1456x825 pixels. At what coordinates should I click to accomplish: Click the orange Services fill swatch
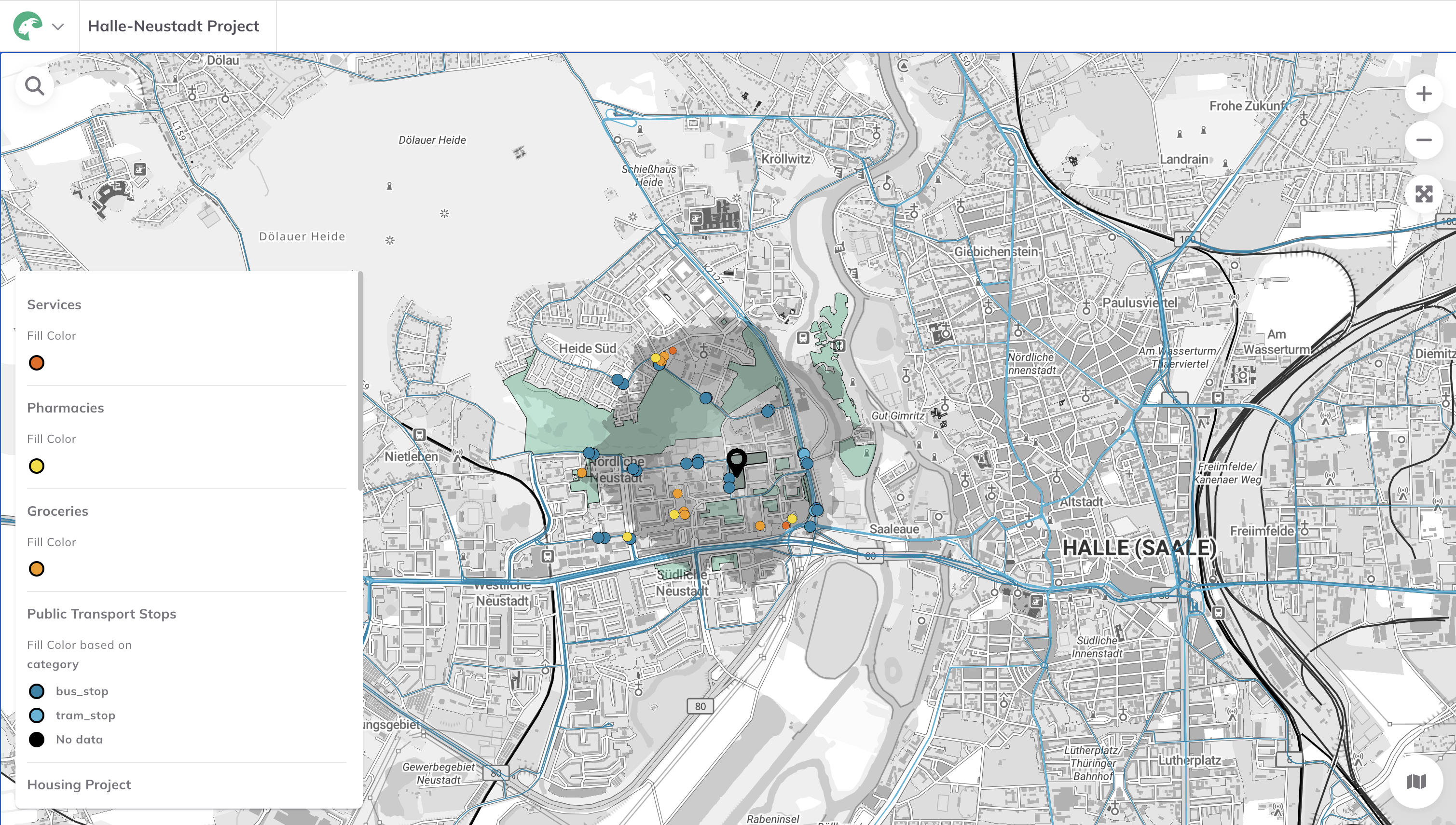click(37, 363)
